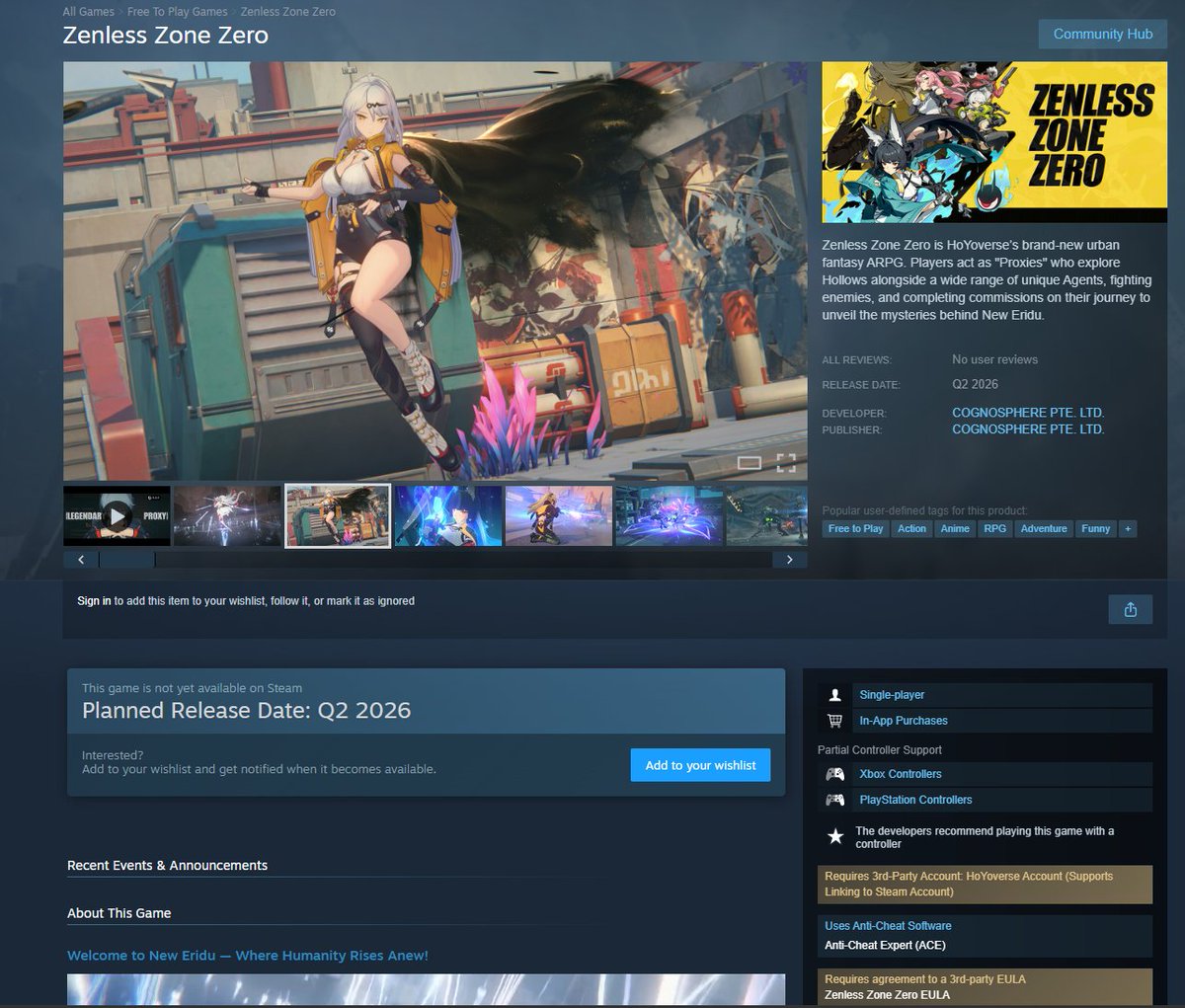The height and width of the screenshot is (1008, 1185).
Task: Select the second thumbnail with white-haired character
Action: pyautogui.click(x=227, y=515)
